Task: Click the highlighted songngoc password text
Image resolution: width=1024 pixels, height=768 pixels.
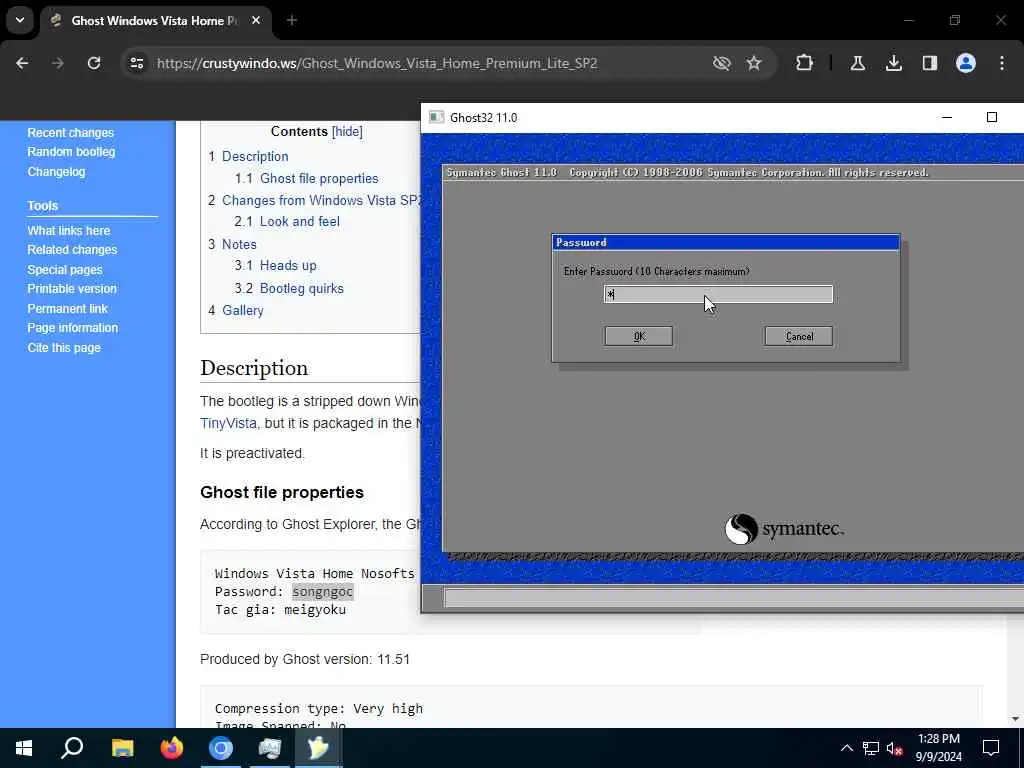Action: point(323,592)
